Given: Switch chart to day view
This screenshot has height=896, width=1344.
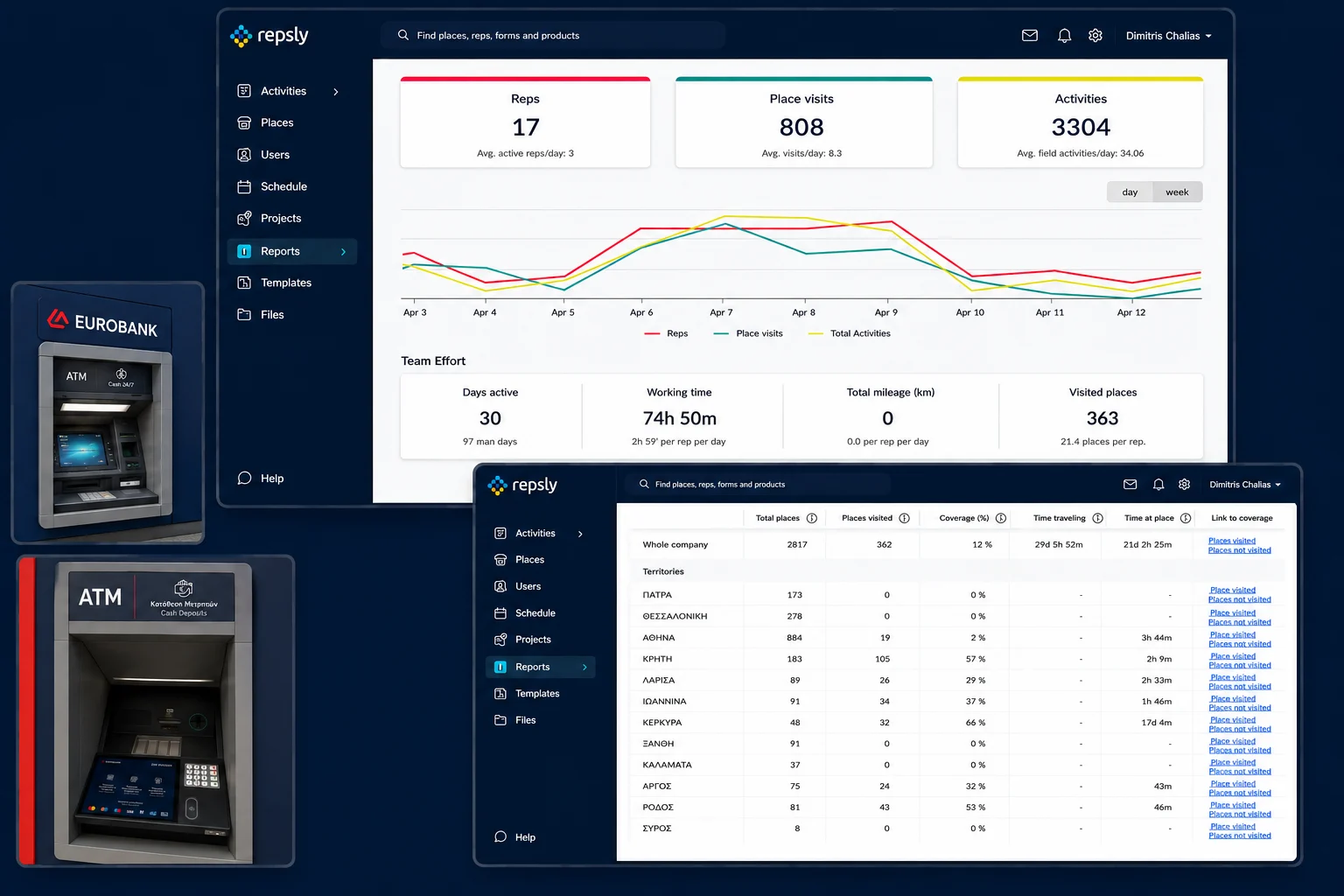Looking at the screenshot, I should 1130,192.
